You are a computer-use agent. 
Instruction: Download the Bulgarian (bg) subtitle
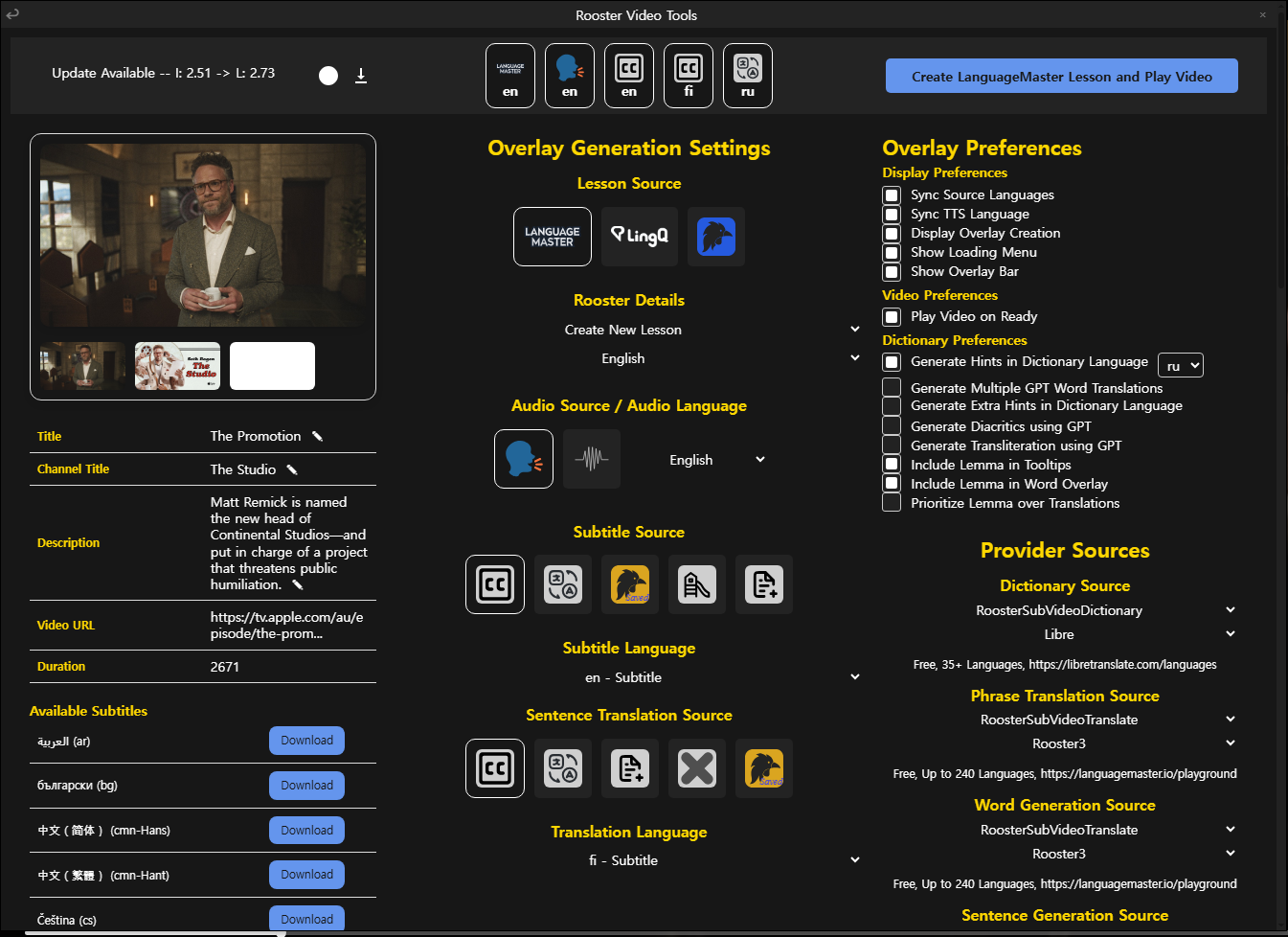pos(306,786)
